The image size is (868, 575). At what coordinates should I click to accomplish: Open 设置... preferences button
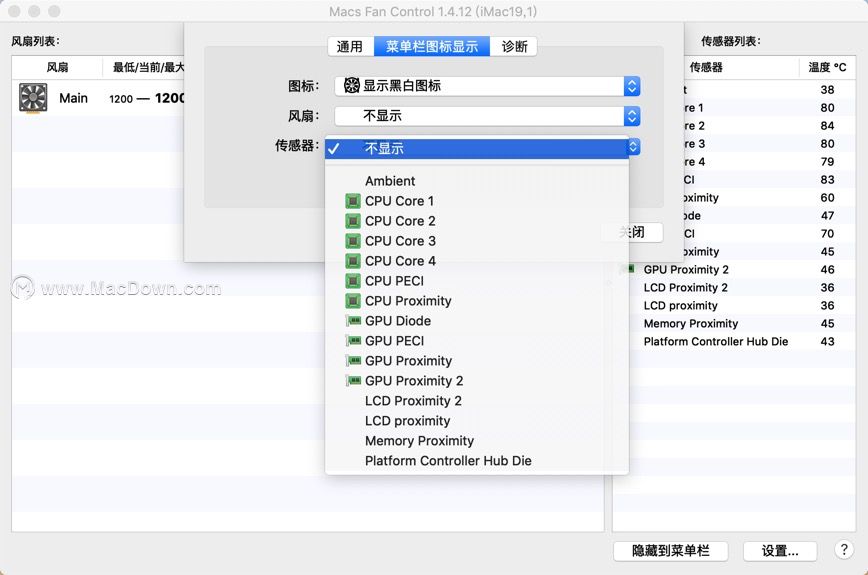pyautogui.click(x=779, y=551)
